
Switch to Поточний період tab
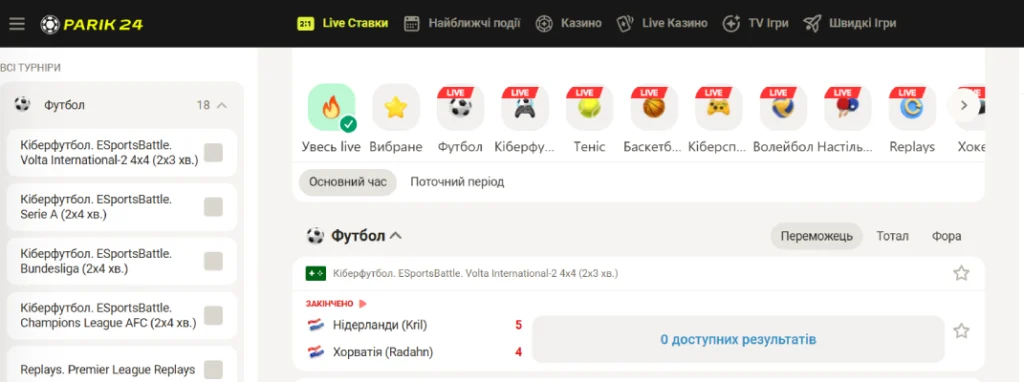pyautogui.click(x=457, y=182)
